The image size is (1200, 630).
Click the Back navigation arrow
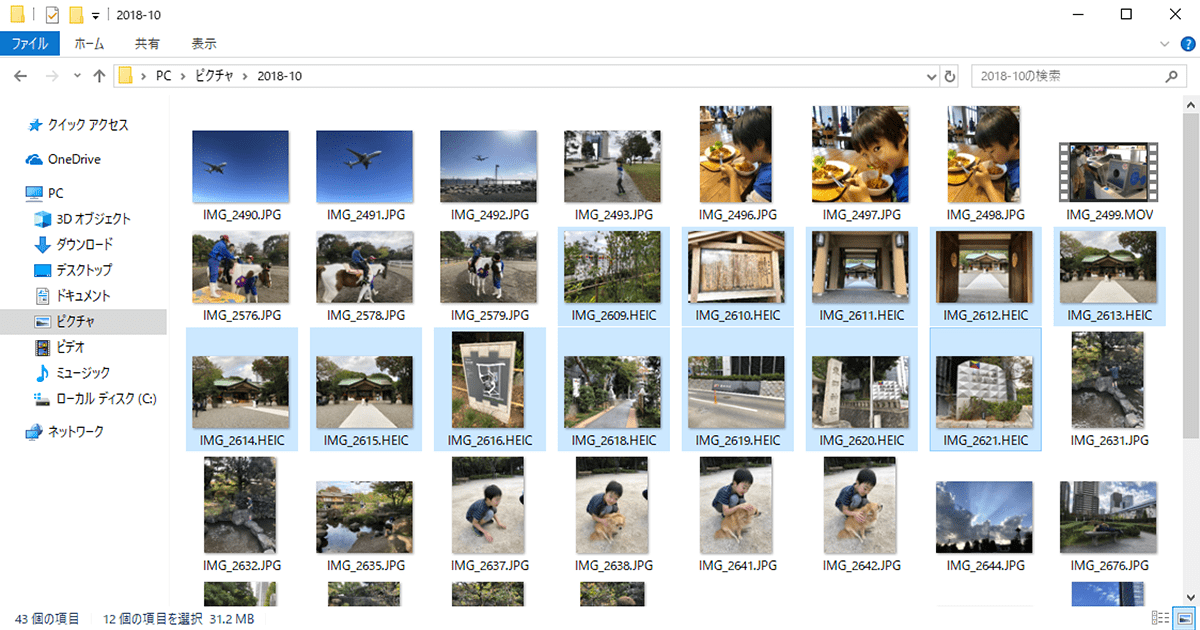21,76
